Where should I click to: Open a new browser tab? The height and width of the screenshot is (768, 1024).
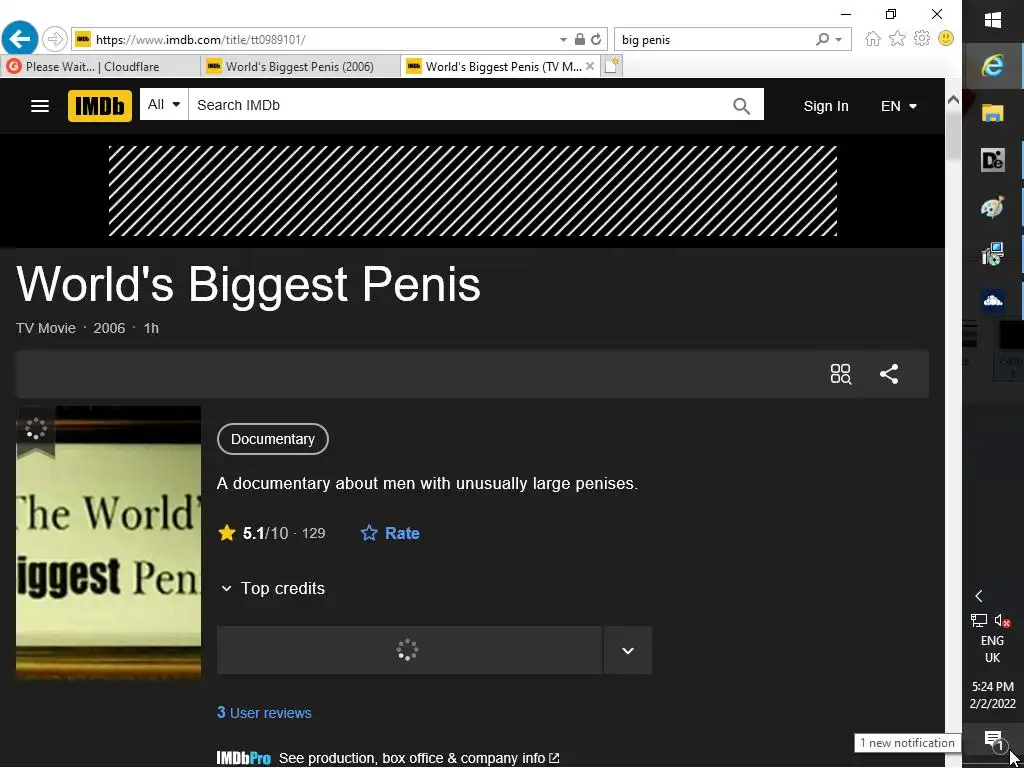(x=611, y=66)
